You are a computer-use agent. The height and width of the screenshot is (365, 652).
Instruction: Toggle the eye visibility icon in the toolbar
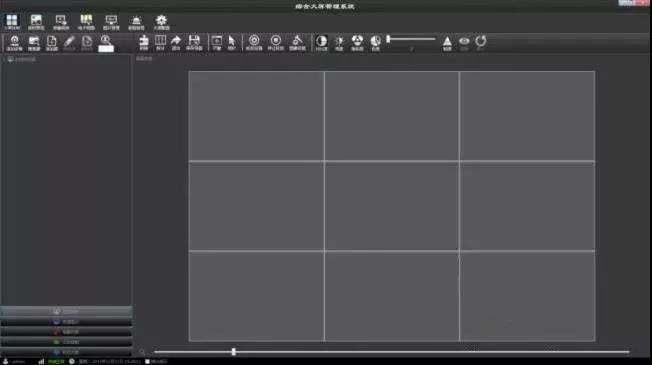tap(464, 42)
